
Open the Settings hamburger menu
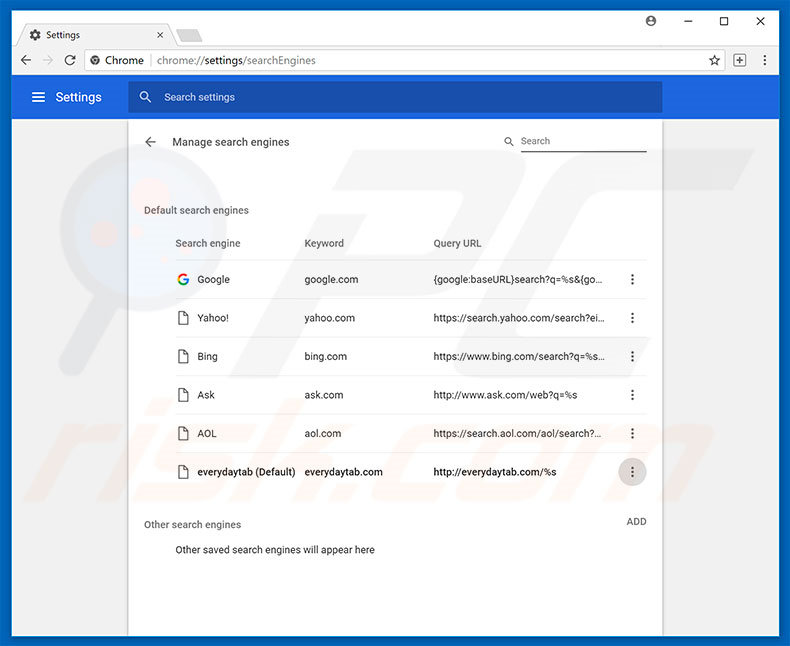pos(38,97)
